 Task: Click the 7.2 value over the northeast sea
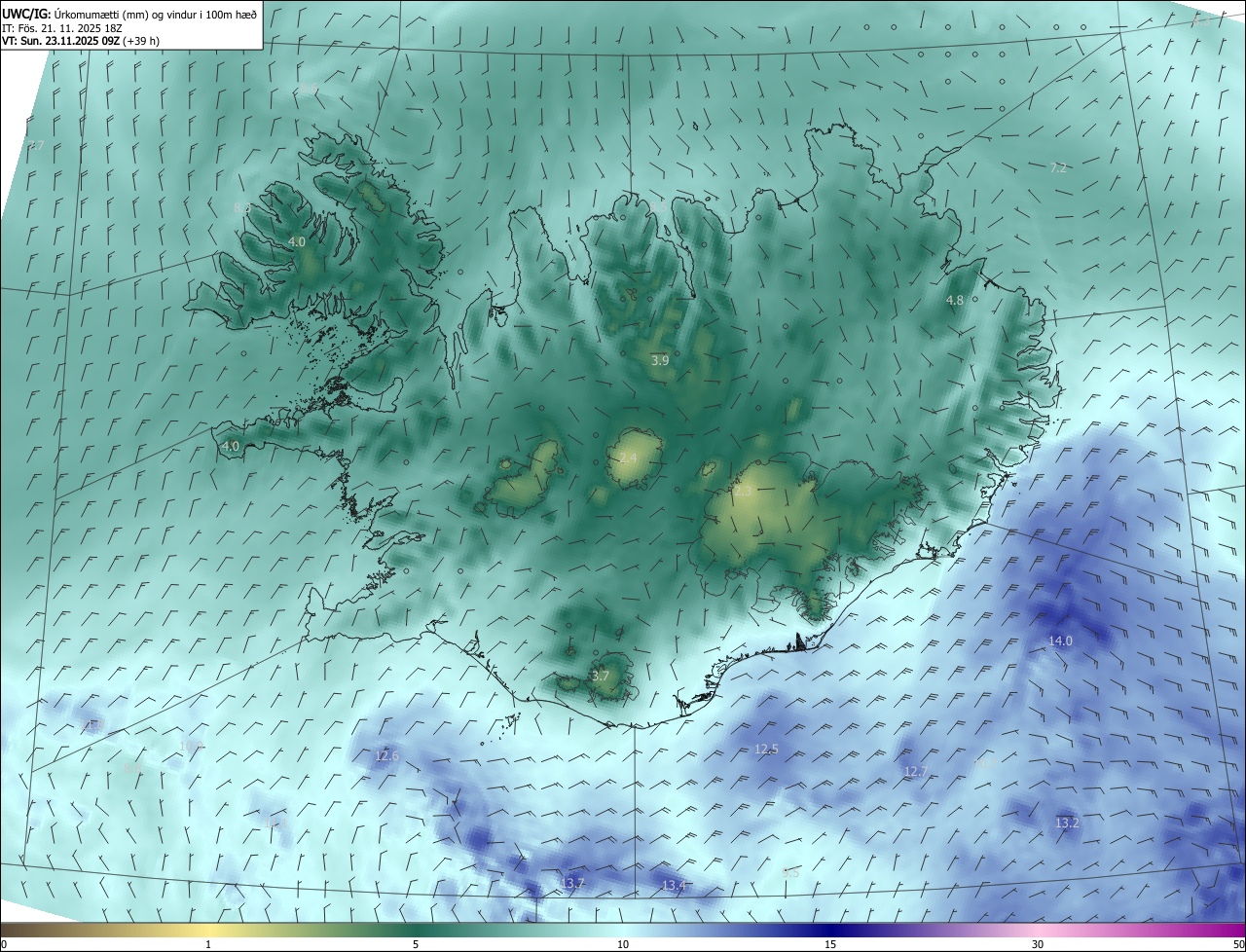point(1059,167)
